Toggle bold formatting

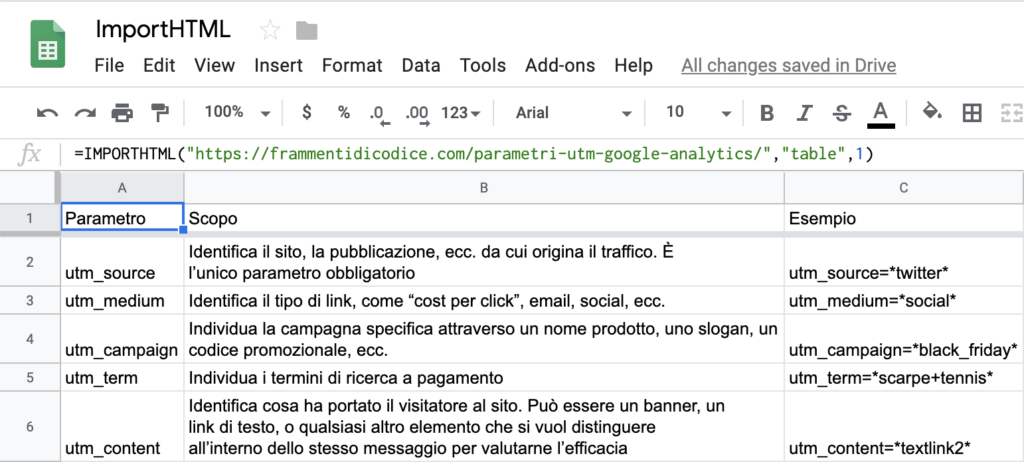(x=767, y=114)
